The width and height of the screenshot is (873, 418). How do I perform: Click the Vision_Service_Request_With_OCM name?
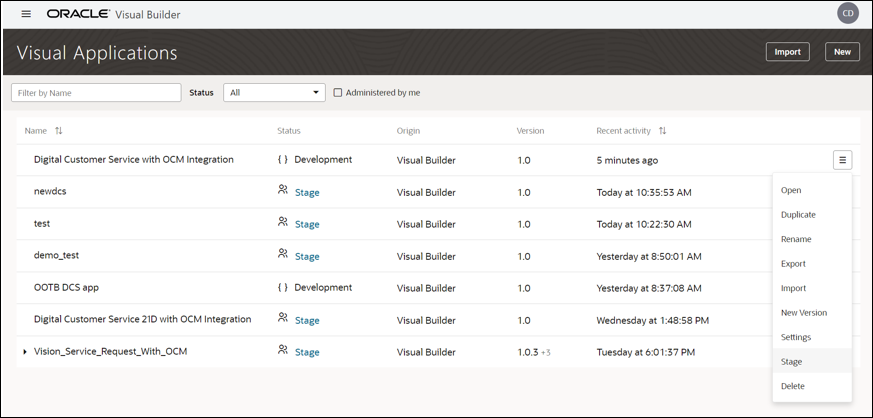tap(110, 352)
